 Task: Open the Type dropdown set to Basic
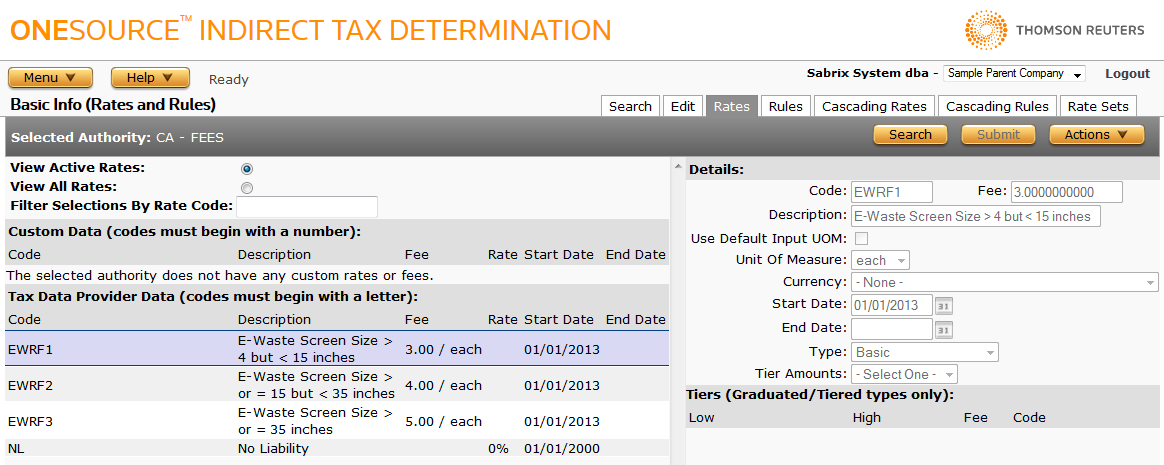[x=924, y=352]
